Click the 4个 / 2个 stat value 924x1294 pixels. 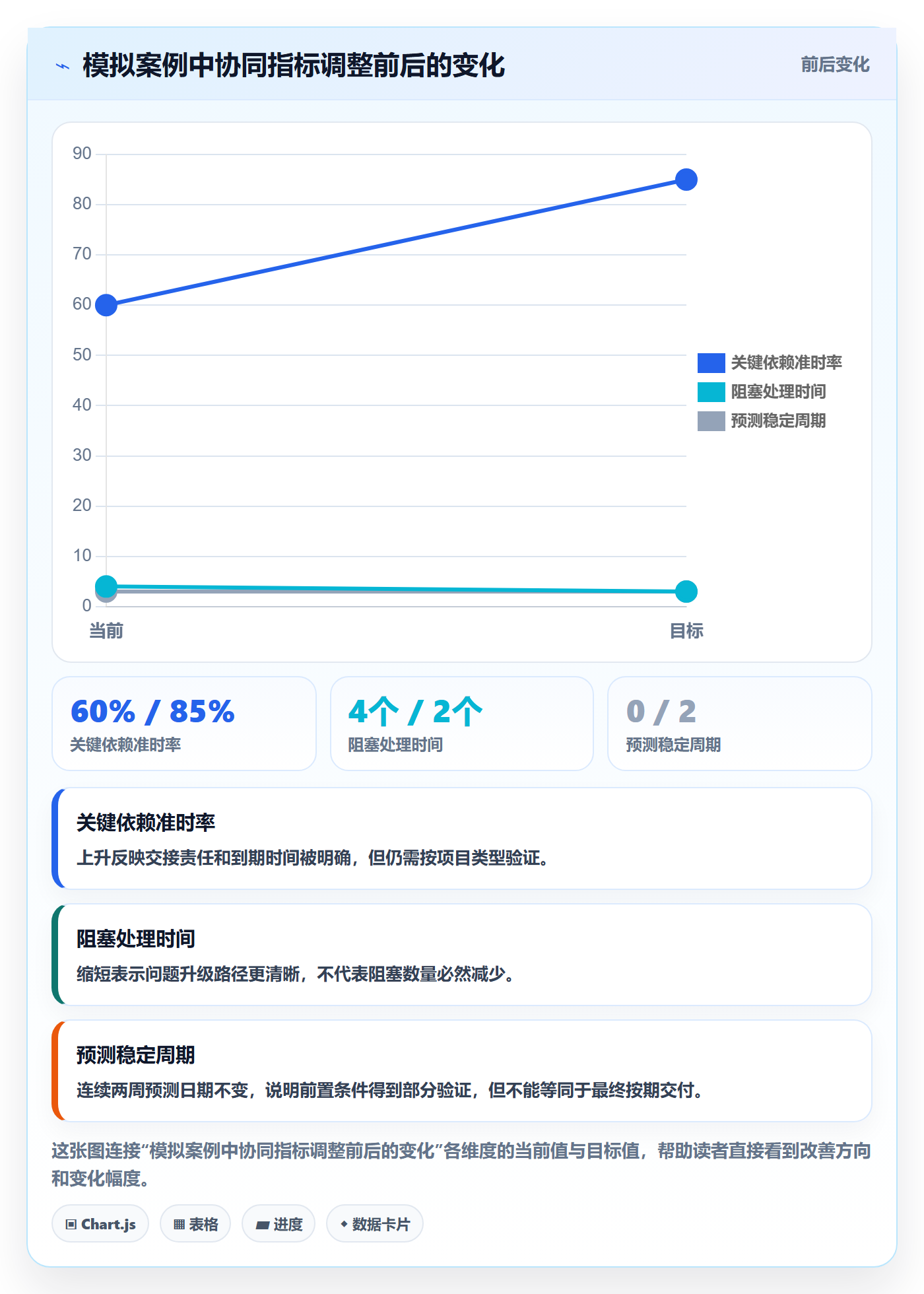point(416,712)
